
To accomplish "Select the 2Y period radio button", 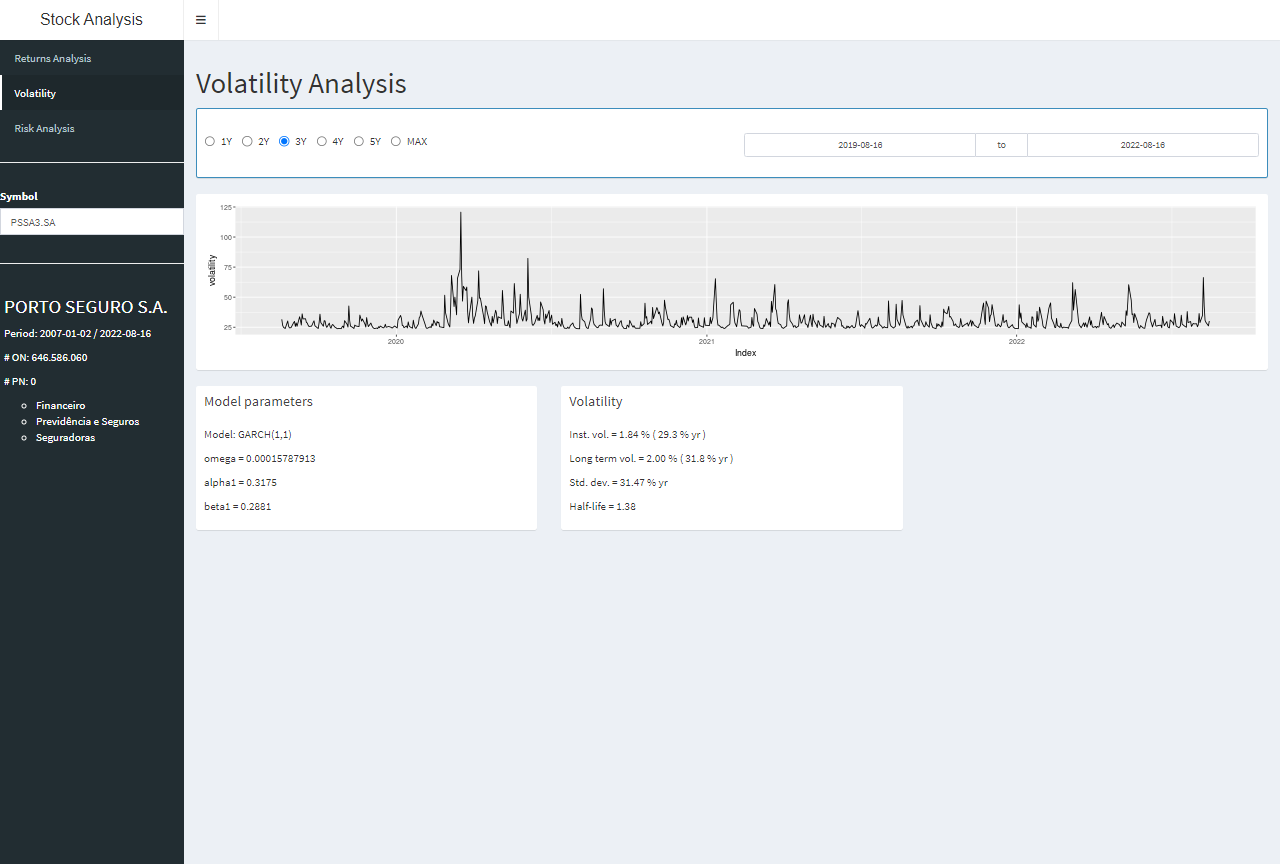I will pyautogui.click(x=247, y=141).
